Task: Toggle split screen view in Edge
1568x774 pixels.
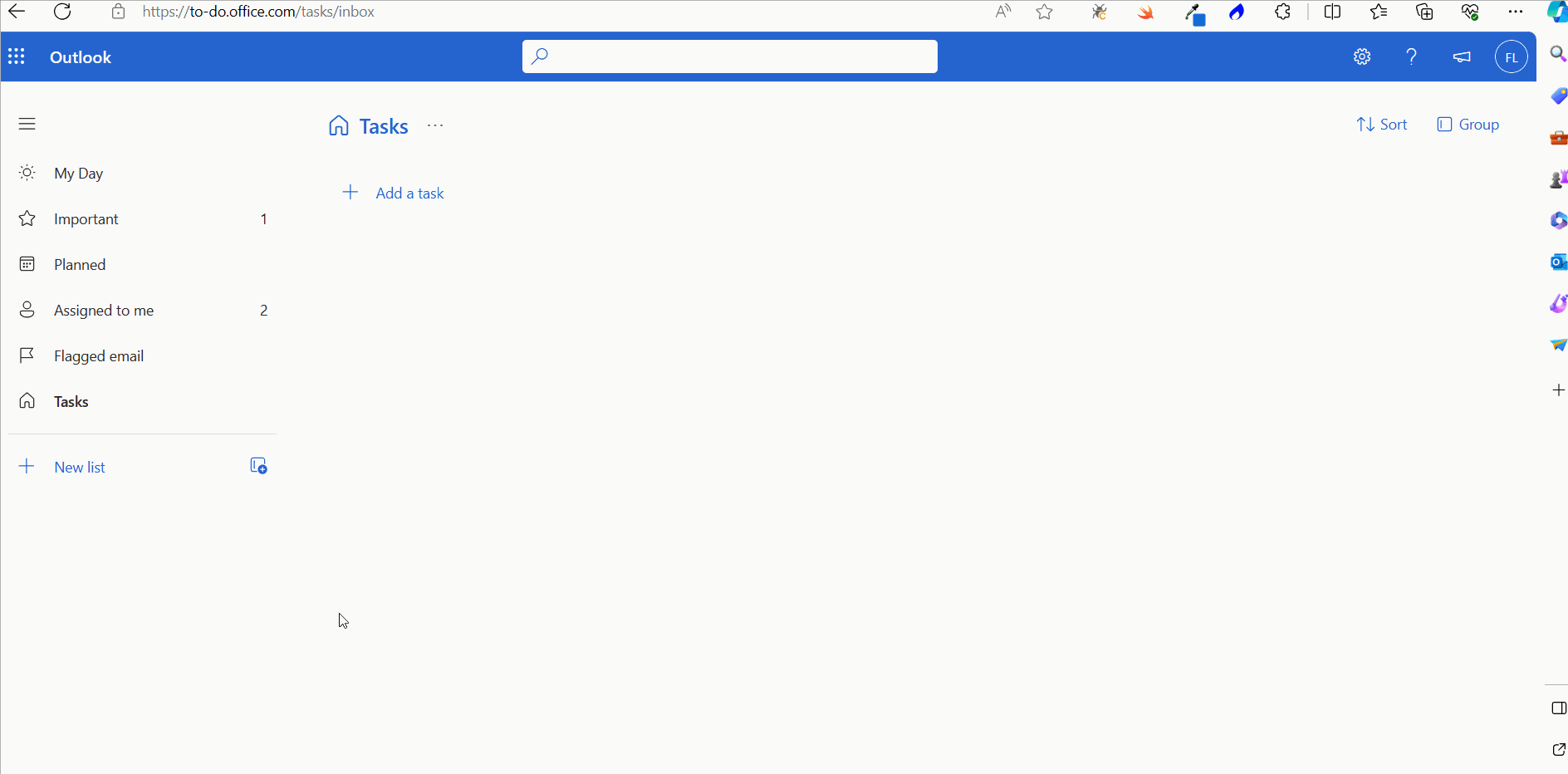Action: tap(1332, 12)
